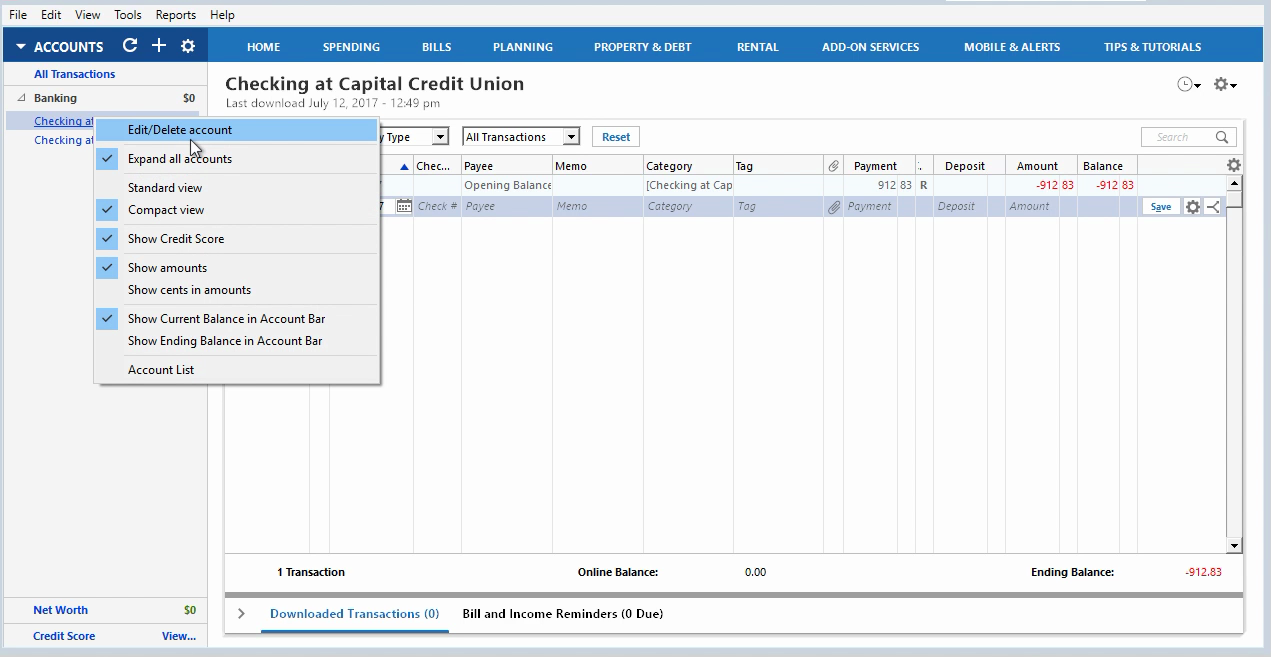Viewport: 1271px width, 657px height.
Task: Open the account actions gear at top right
Action: click(x=1225, y=85)
